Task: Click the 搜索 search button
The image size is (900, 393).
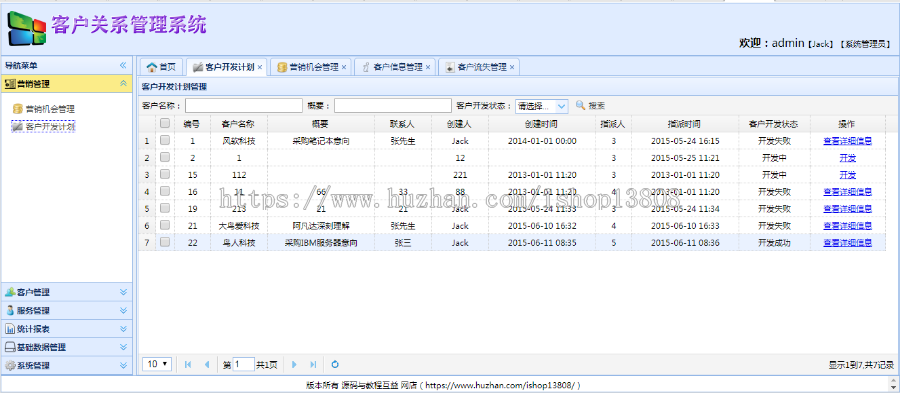Action: click(x=590, y=106)
